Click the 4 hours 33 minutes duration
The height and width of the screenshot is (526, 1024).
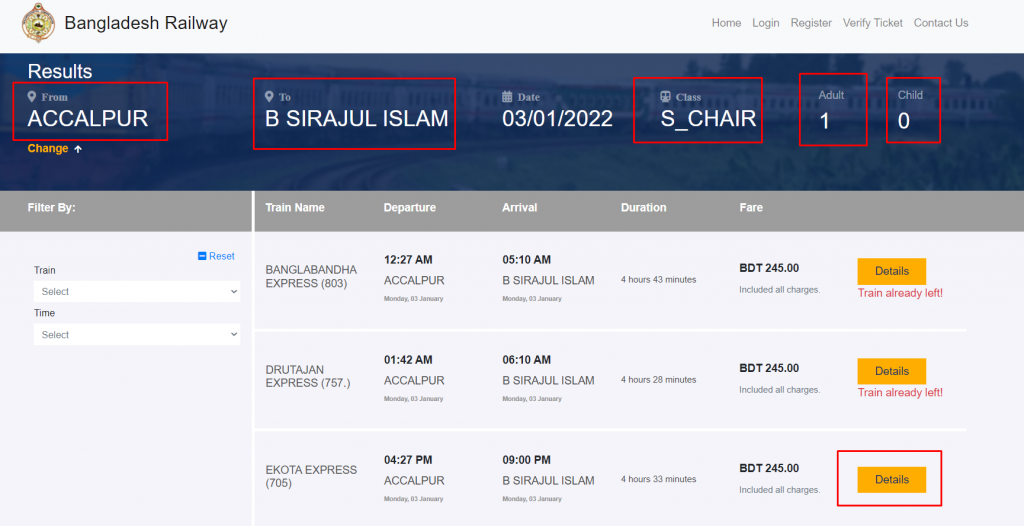[658, 479]
